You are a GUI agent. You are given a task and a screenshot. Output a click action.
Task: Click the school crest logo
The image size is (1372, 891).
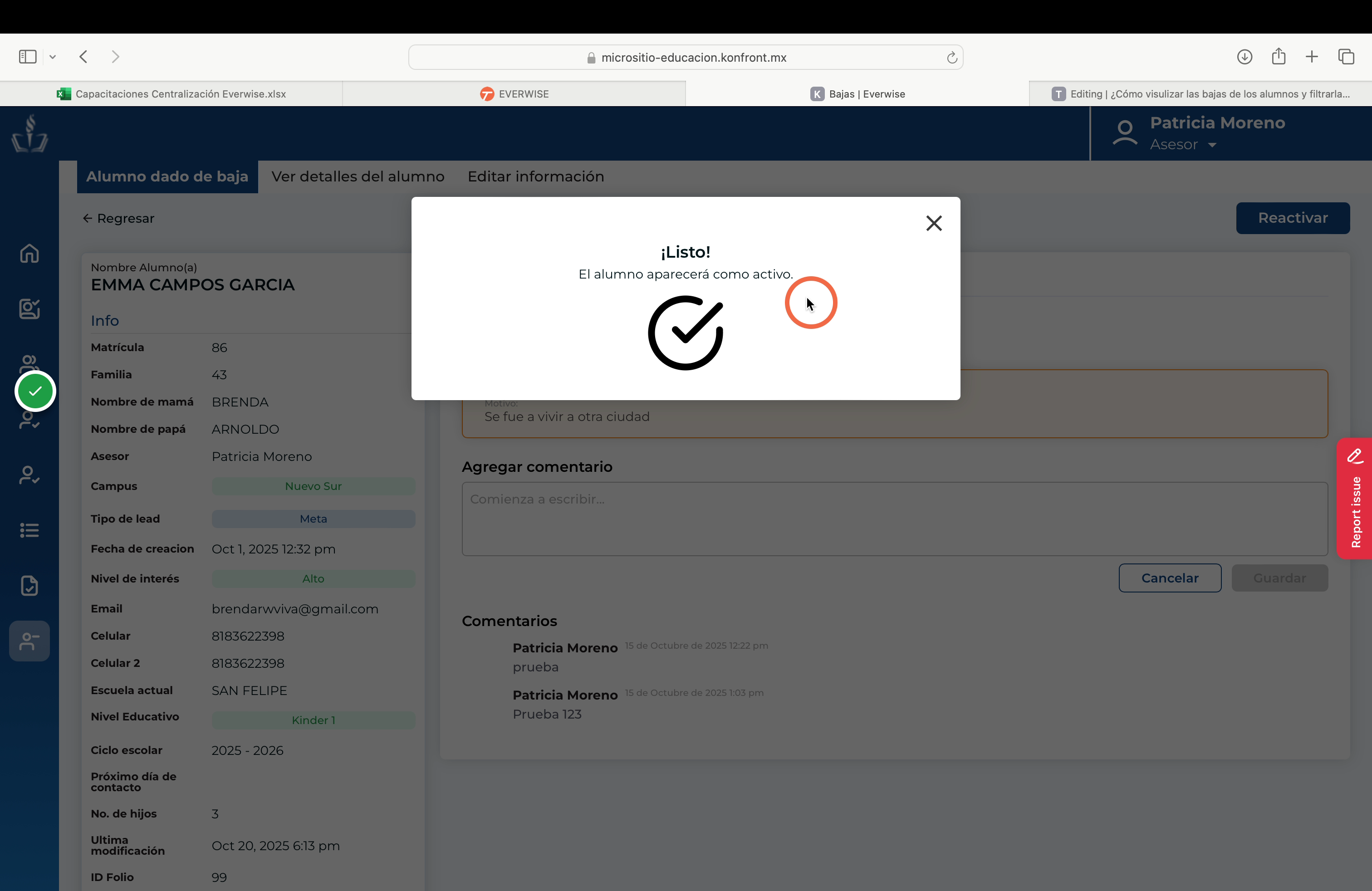(30, 134)
